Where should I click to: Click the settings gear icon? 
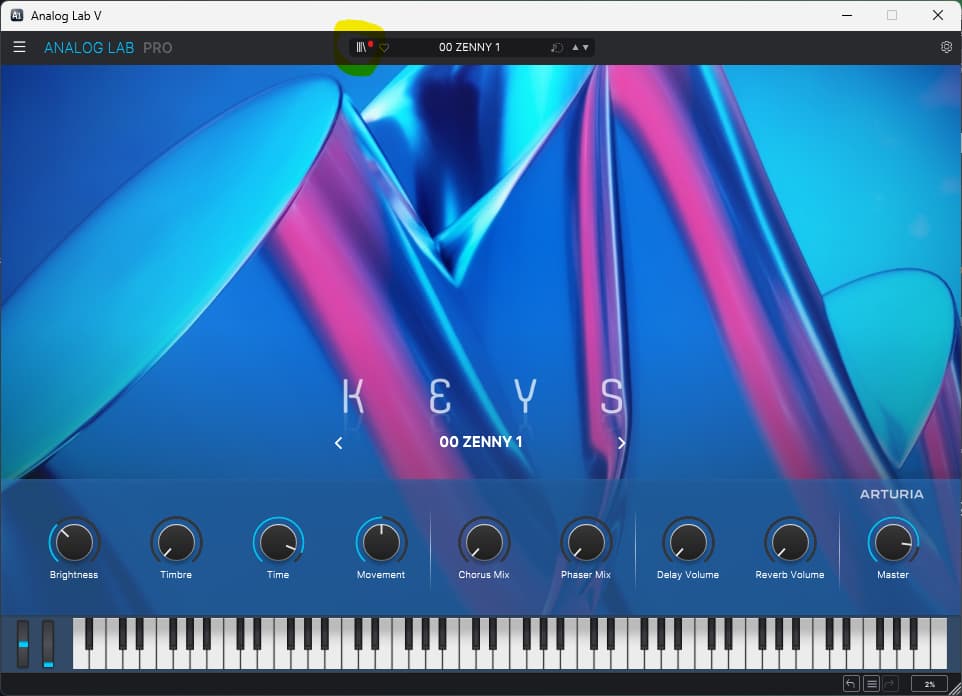(x=946, y=47)
